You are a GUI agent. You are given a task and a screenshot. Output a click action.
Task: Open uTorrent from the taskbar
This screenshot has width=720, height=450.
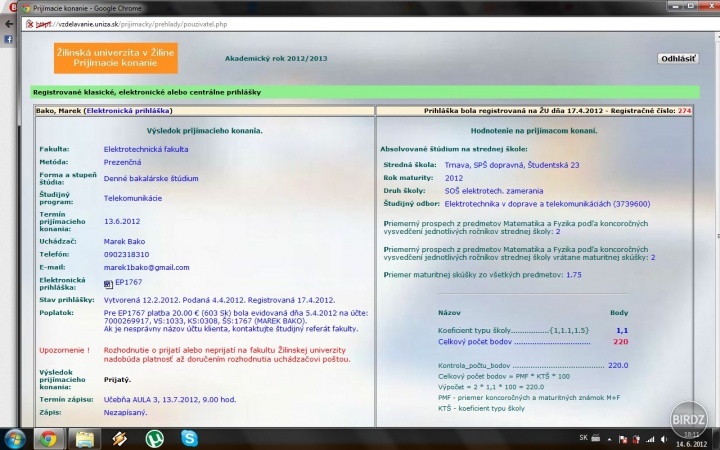coord(155,439)
